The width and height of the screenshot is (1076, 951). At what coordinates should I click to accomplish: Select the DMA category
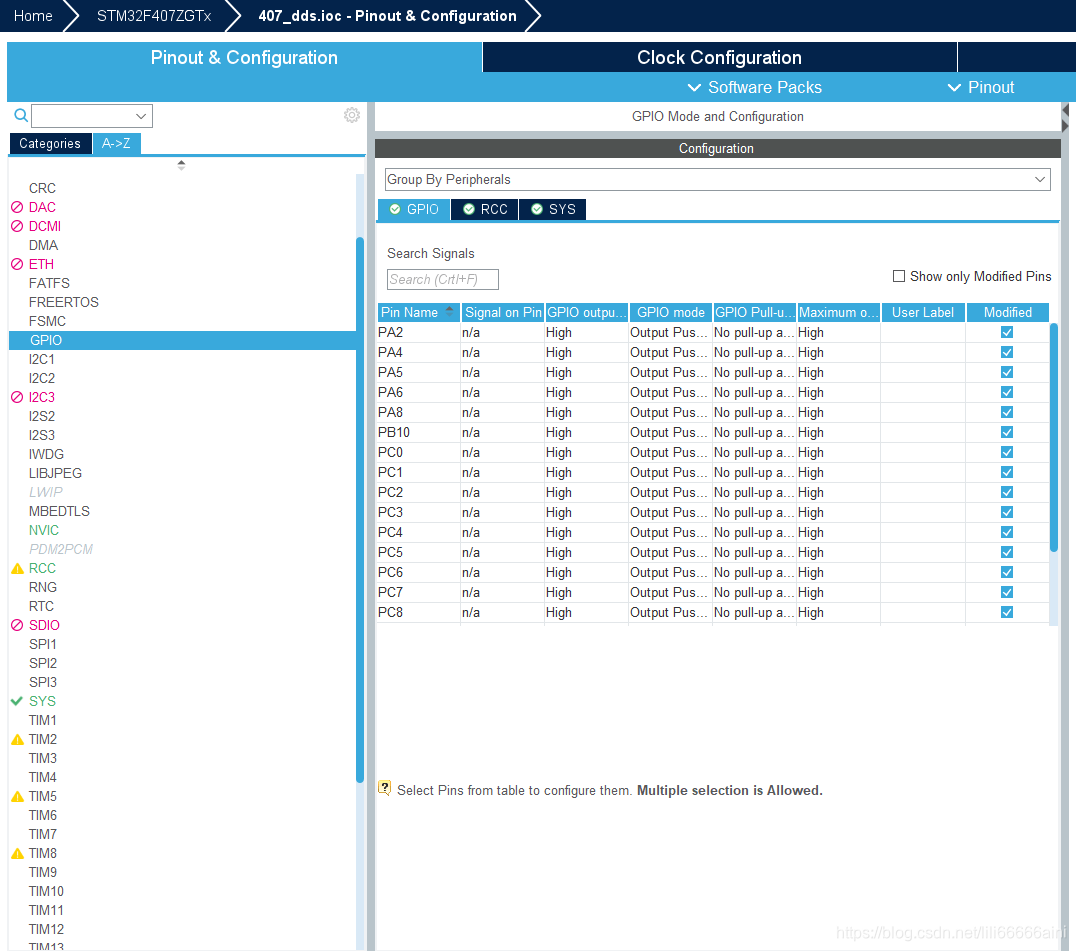[x=43, y=245]
